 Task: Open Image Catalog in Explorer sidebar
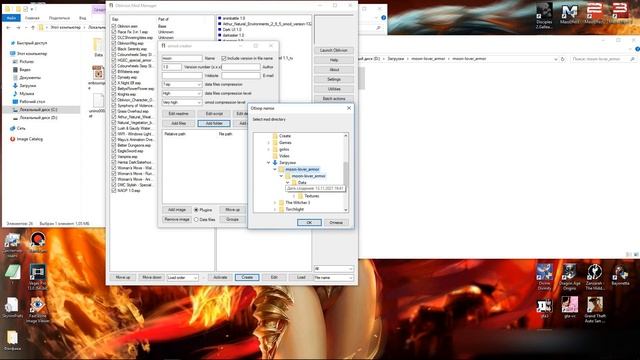[x=29, y=139]
